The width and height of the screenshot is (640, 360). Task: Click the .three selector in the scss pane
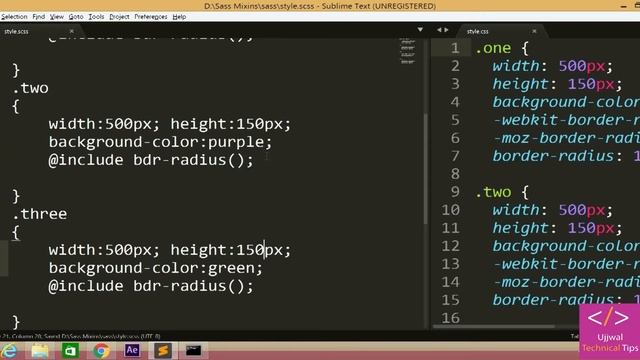click(40, 213)
